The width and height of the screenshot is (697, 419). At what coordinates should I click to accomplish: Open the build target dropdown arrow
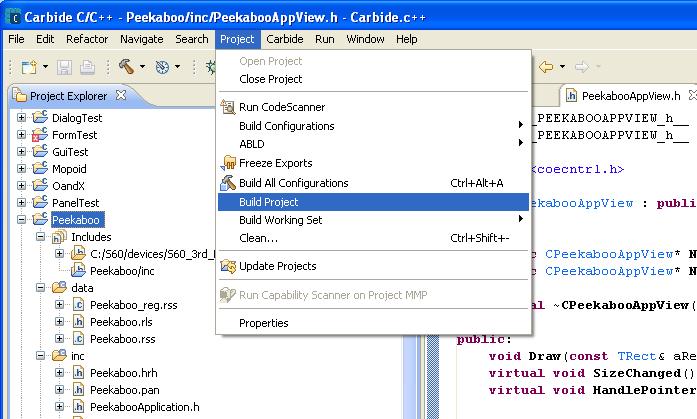coord(177,67)
